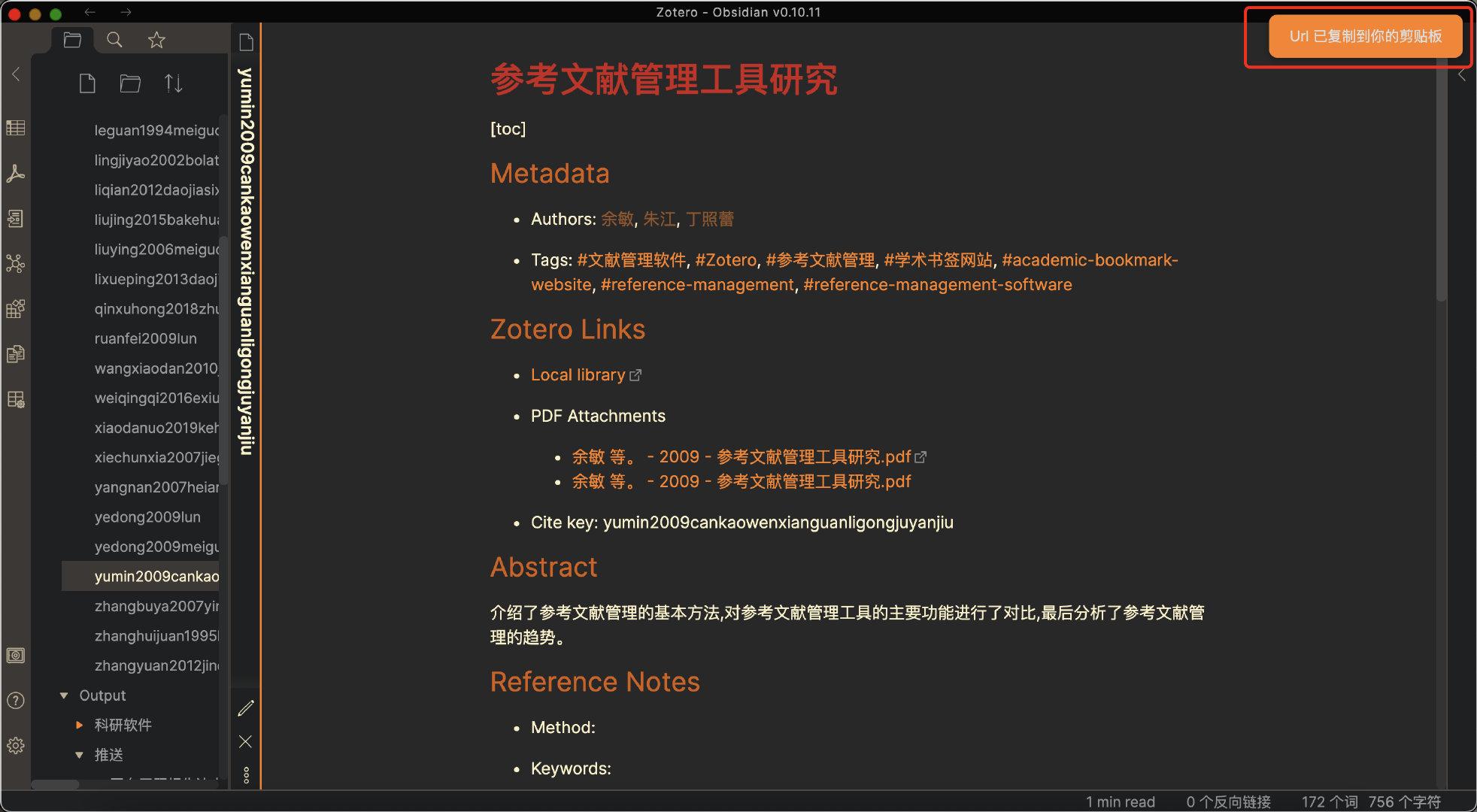Open more options for the note

(x=246, y=774)
